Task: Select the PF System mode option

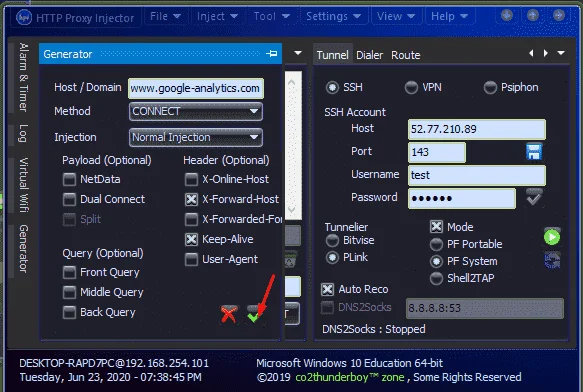Action: tap(436, 261)
